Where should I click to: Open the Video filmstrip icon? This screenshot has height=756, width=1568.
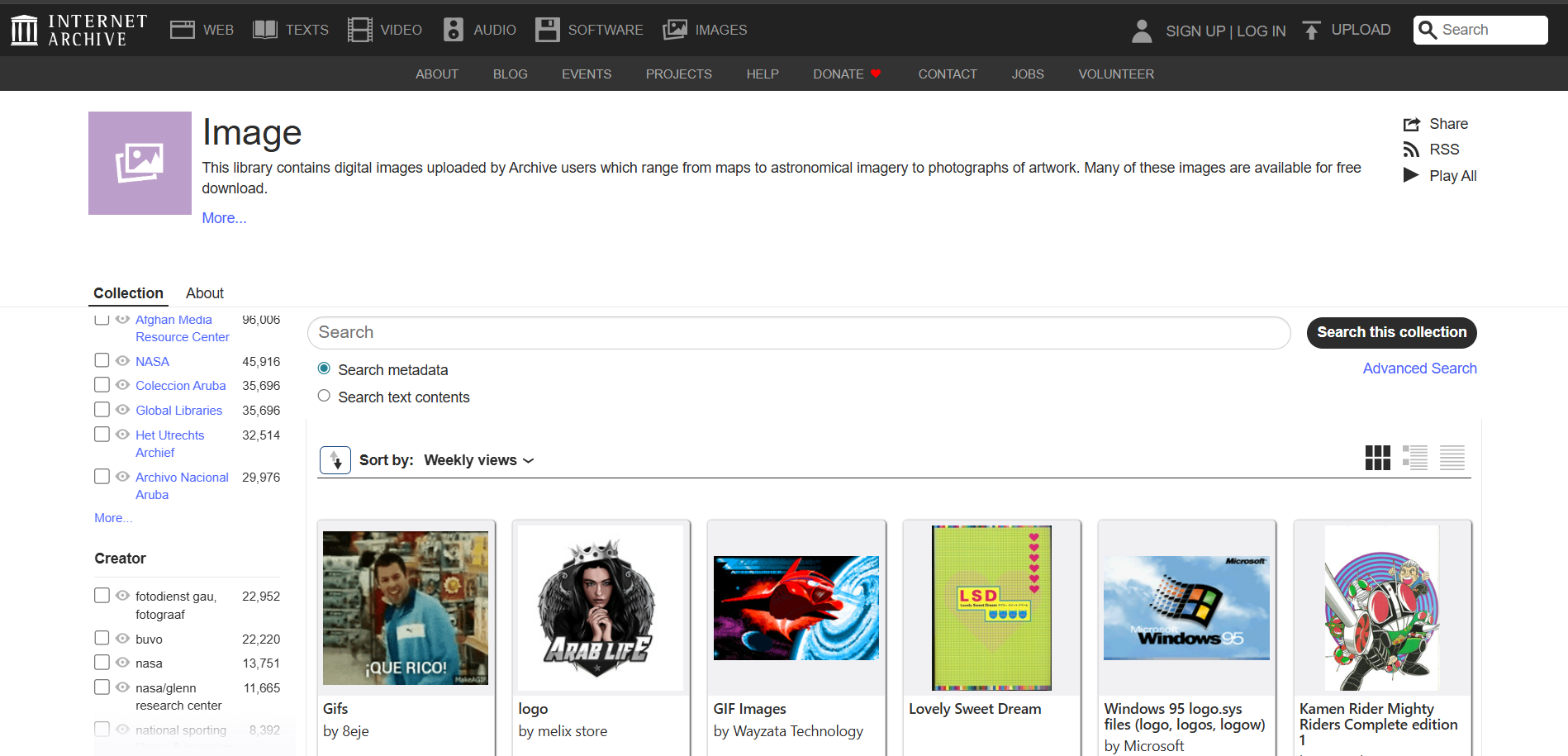(360, 30)
